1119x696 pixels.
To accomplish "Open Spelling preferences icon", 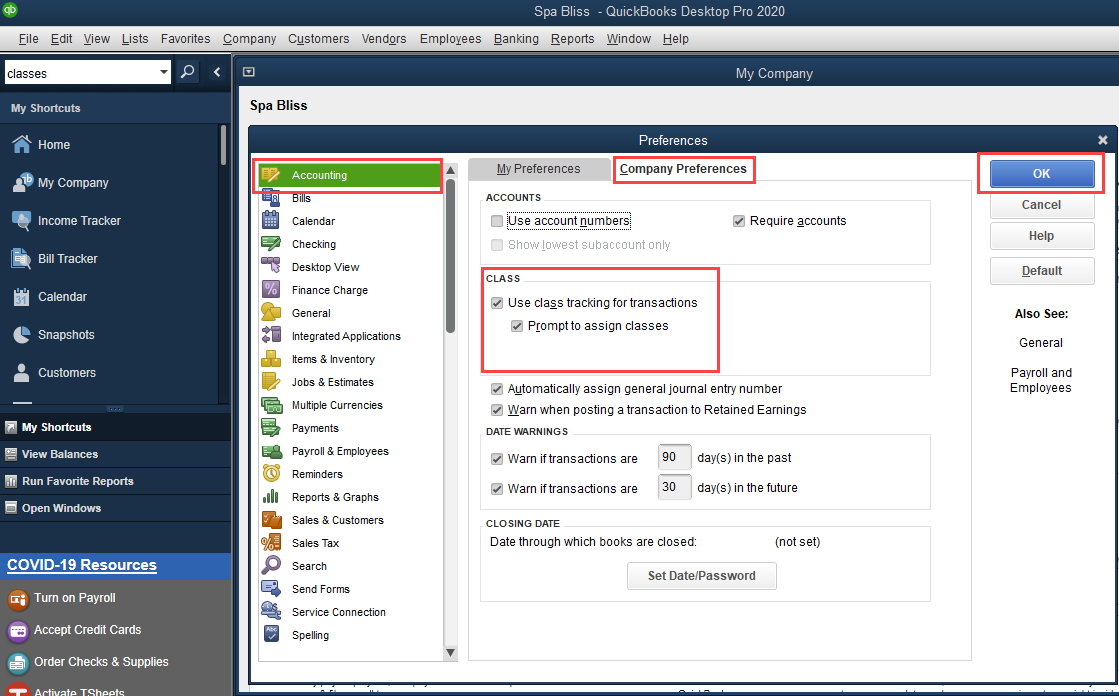I will 270,634.
